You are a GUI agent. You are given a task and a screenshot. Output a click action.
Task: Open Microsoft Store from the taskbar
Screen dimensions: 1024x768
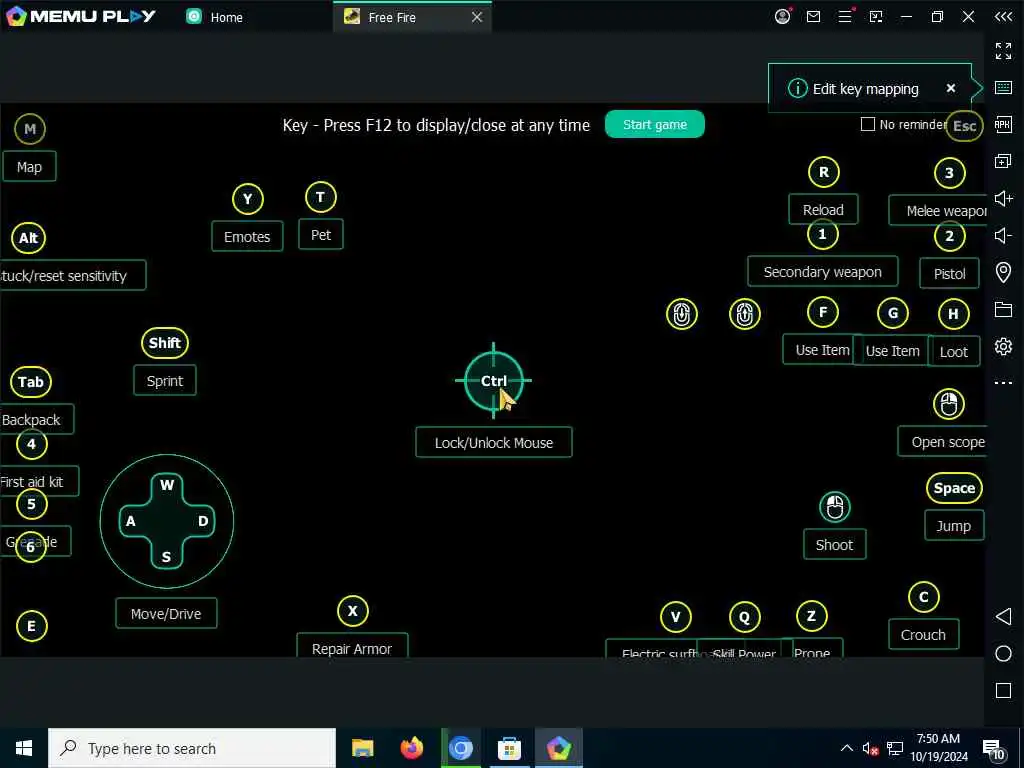pos(509,748)
